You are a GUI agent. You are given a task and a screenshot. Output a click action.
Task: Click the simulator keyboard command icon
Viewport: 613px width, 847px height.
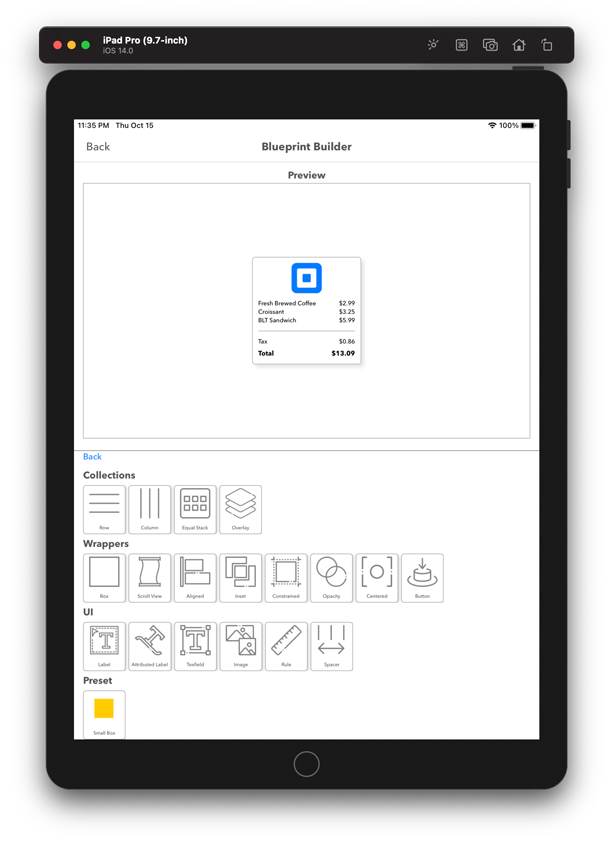click(x=461, y=45)
